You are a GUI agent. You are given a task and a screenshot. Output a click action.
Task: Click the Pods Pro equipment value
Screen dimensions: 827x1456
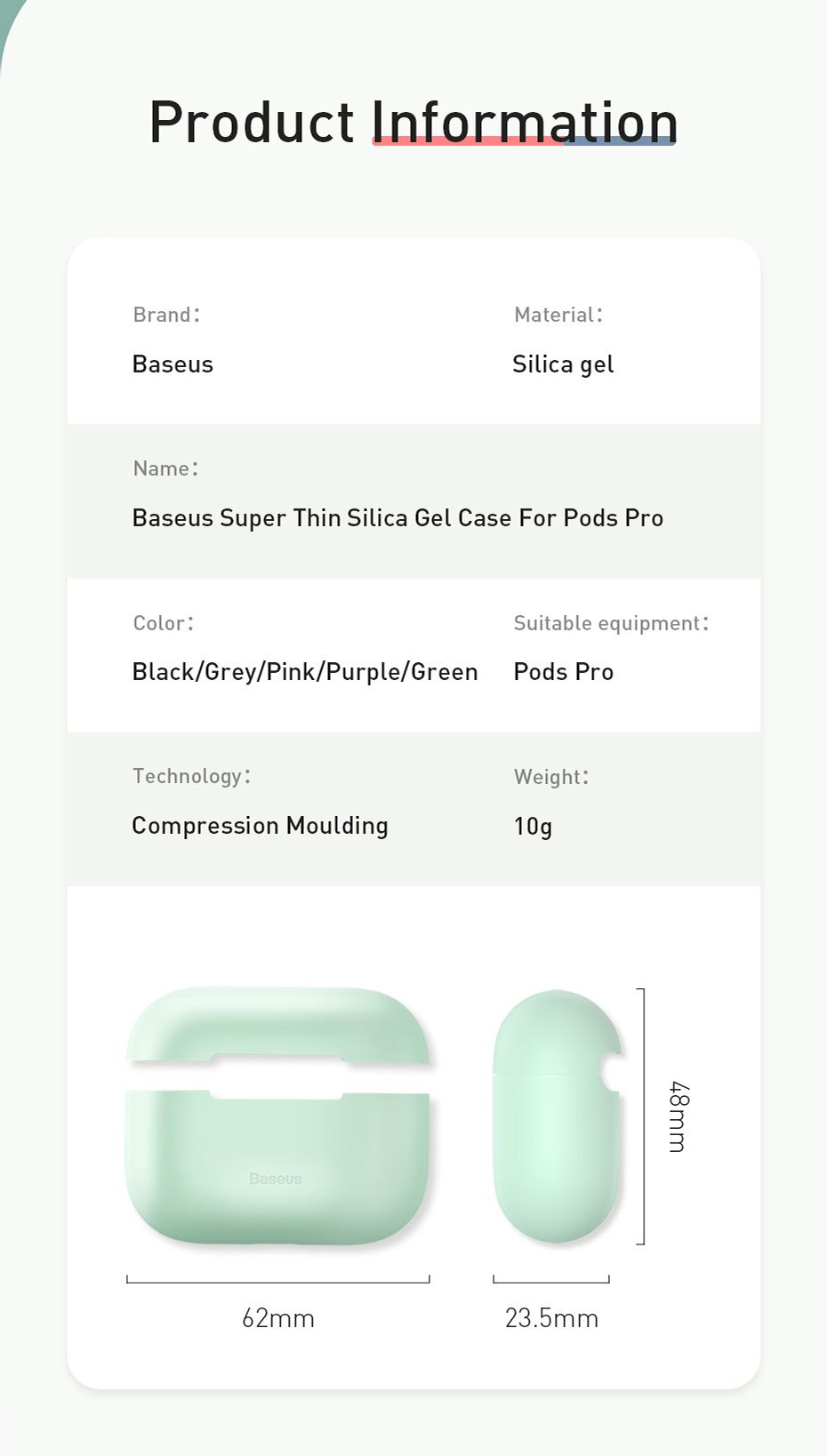[x=564, y=672]
